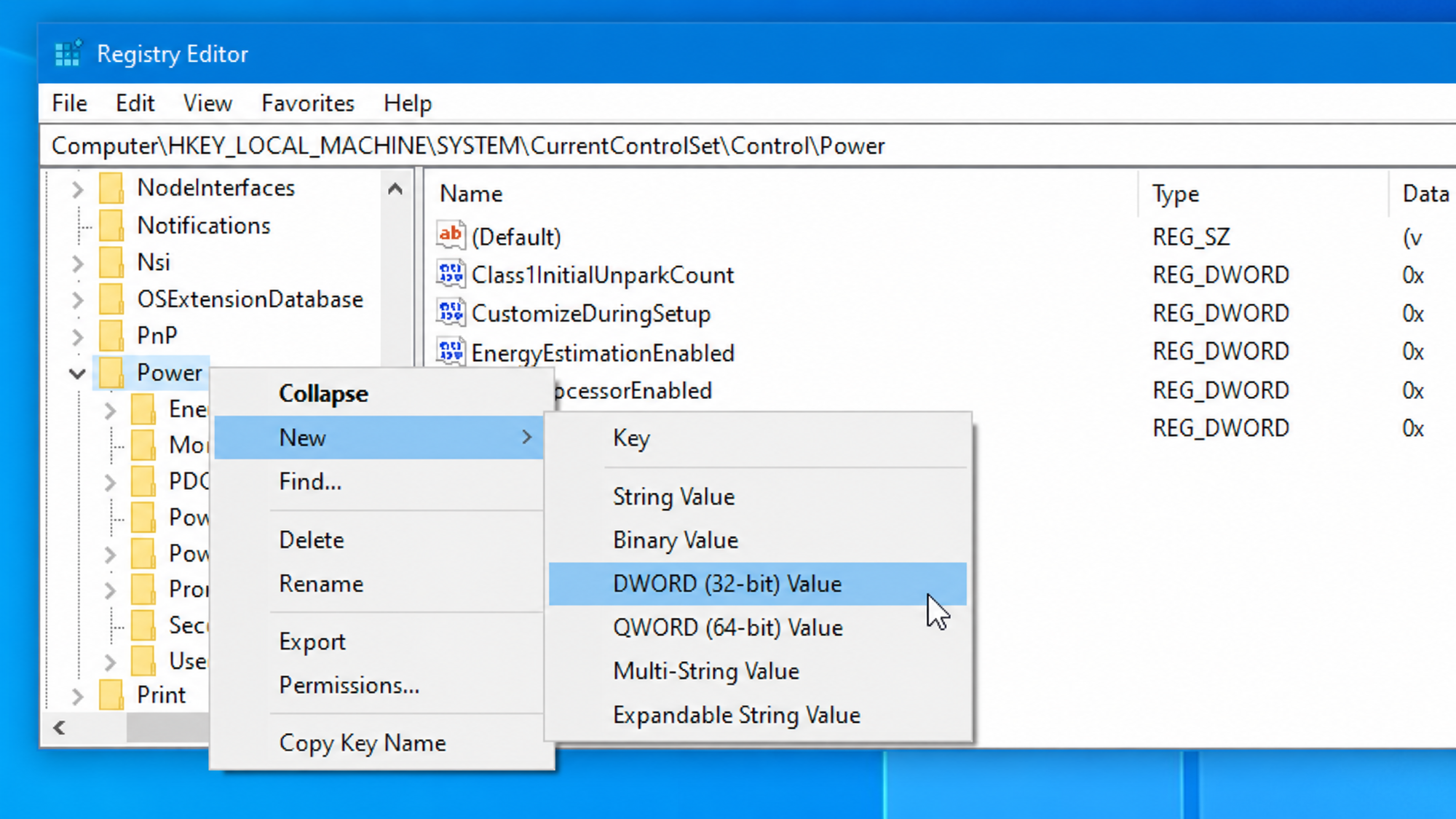1456x819 pixels.
Task: Sort by the Type column header
Action: [x=1263, y=194]
